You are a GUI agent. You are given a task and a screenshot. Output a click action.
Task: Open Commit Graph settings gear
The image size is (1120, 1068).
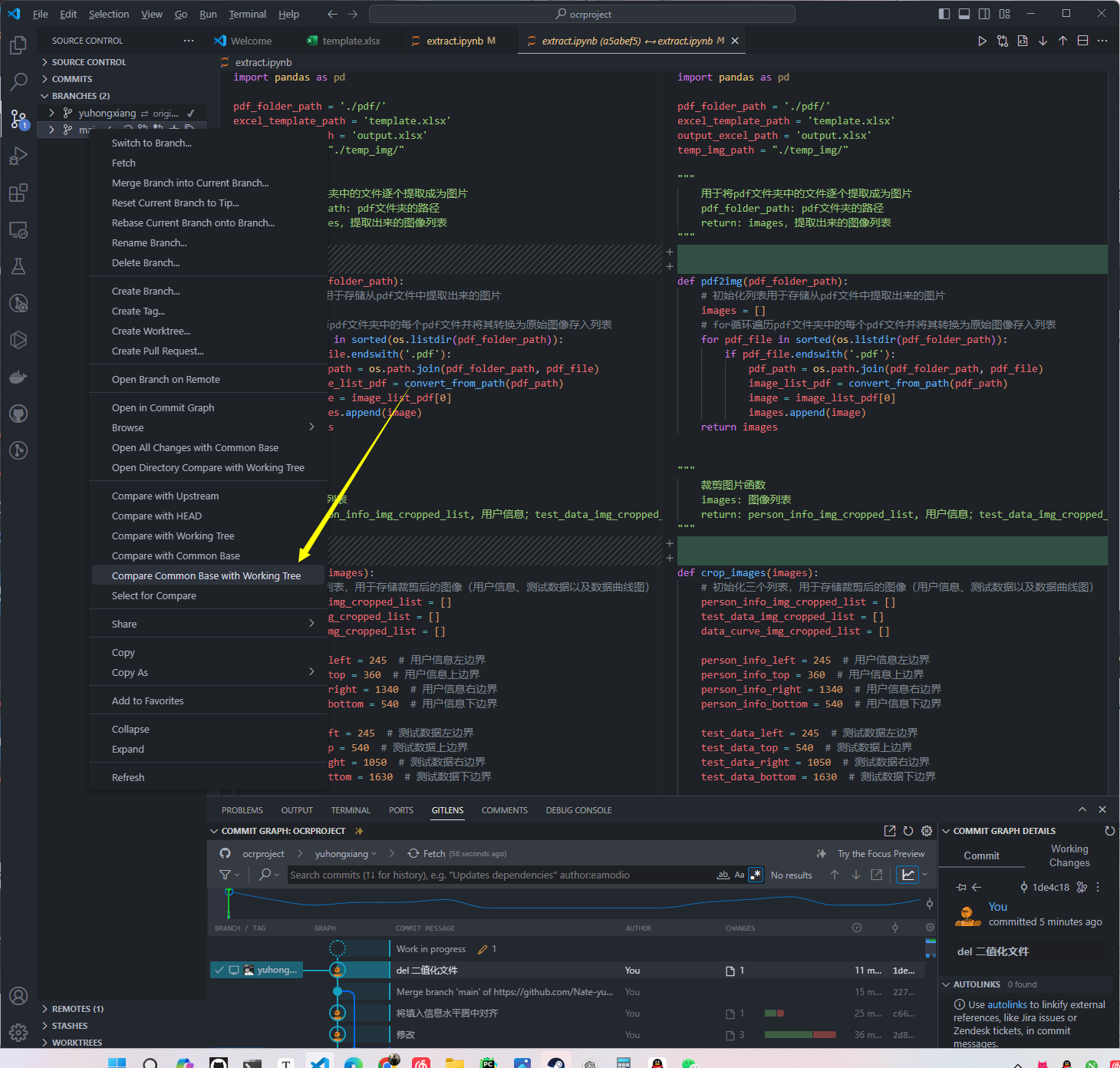(x=927, y=831)
